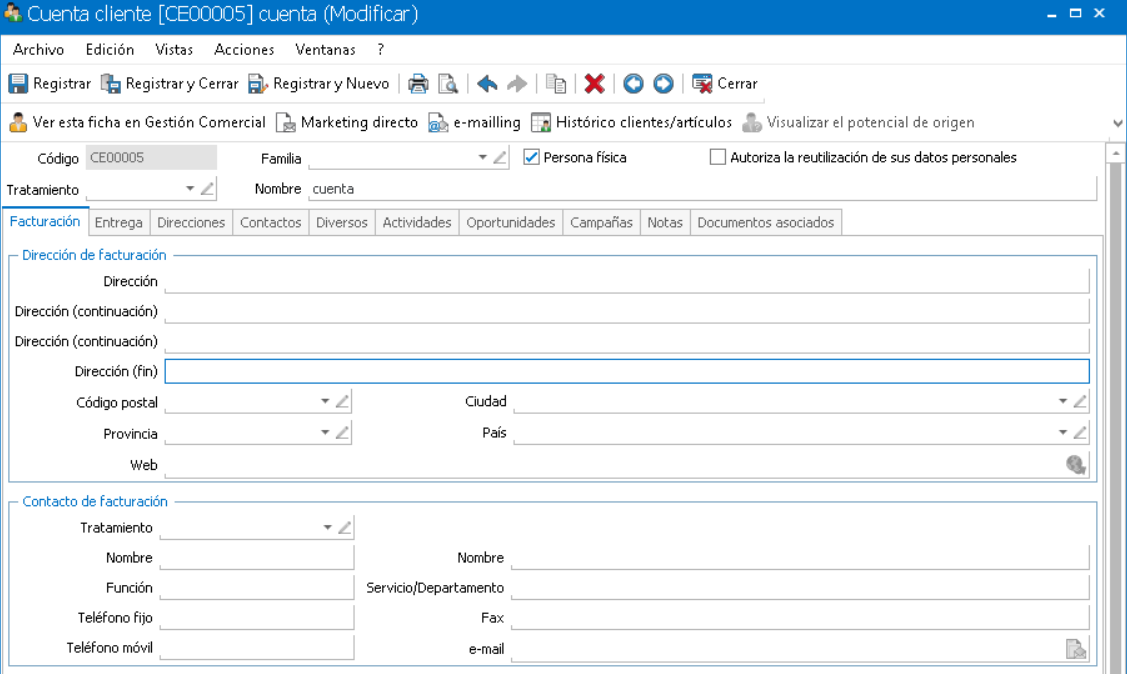
Task: Open the Archivo menu
Action: (39, 50)
